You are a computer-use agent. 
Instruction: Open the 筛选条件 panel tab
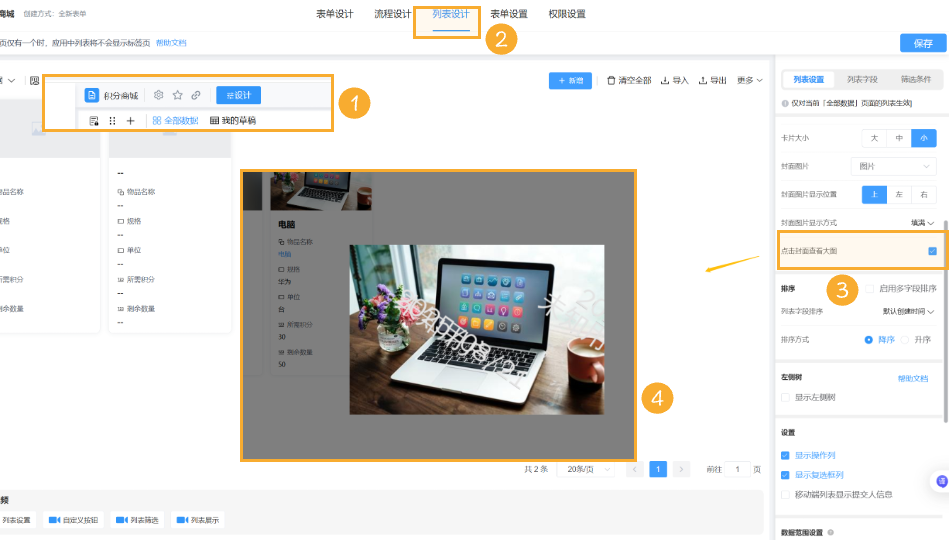(x=915, y=79)
